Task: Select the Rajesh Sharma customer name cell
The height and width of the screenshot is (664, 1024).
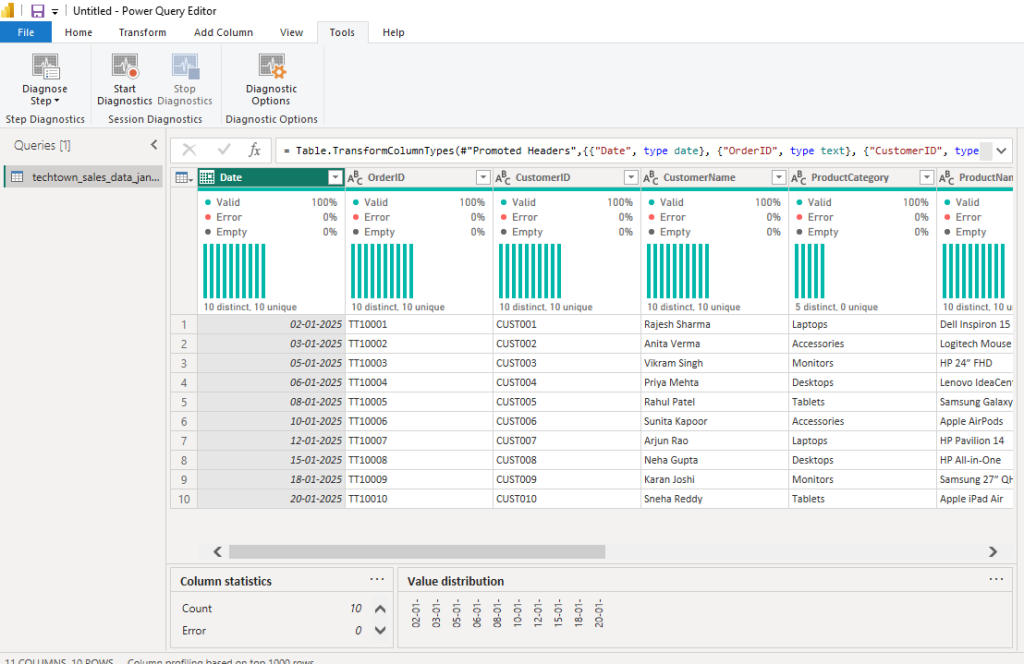Action: pyautogui.click(x=678, y=325)
